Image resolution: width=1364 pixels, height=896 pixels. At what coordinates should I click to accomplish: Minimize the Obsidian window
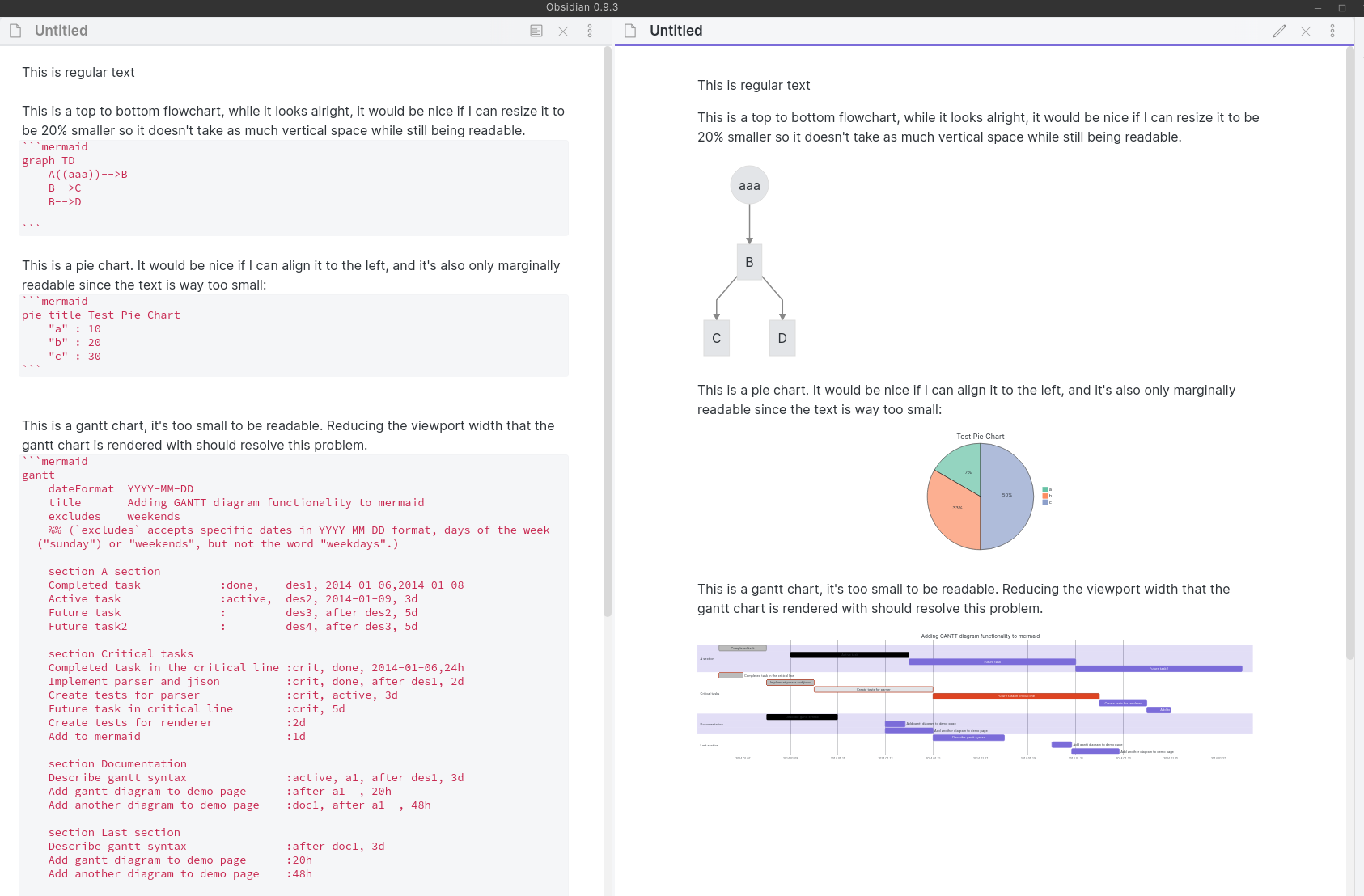pyautogui.click(x=1317, y=7)
